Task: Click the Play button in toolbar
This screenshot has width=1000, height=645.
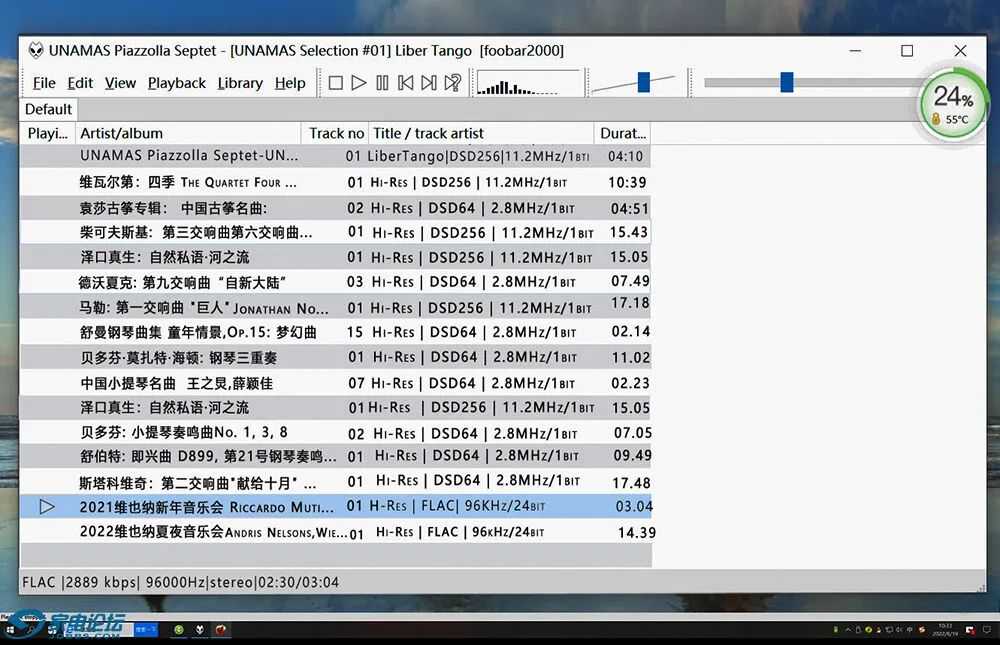Action: [x=359, y=83]
